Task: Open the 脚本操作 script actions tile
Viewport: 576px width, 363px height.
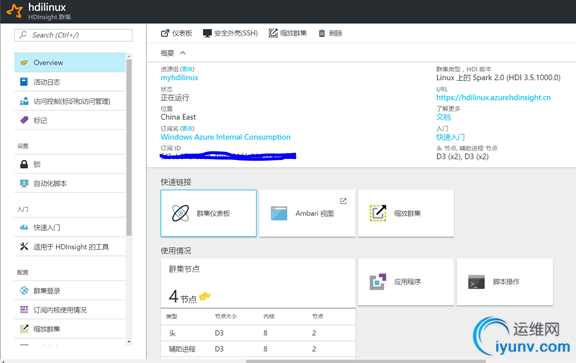Action: (505, 282)
